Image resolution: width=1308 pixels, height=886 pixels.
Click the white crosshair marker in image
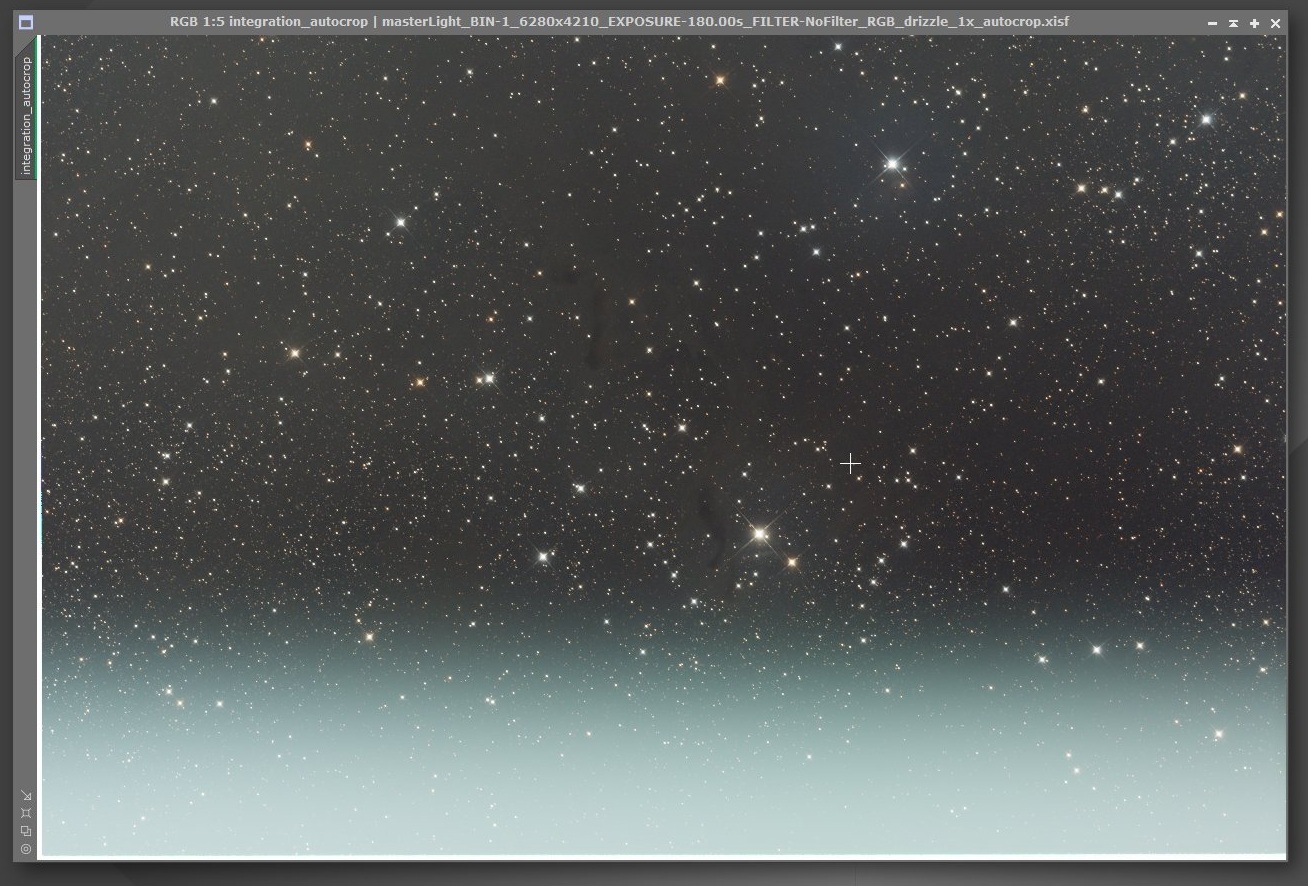[x=850, y=464]
